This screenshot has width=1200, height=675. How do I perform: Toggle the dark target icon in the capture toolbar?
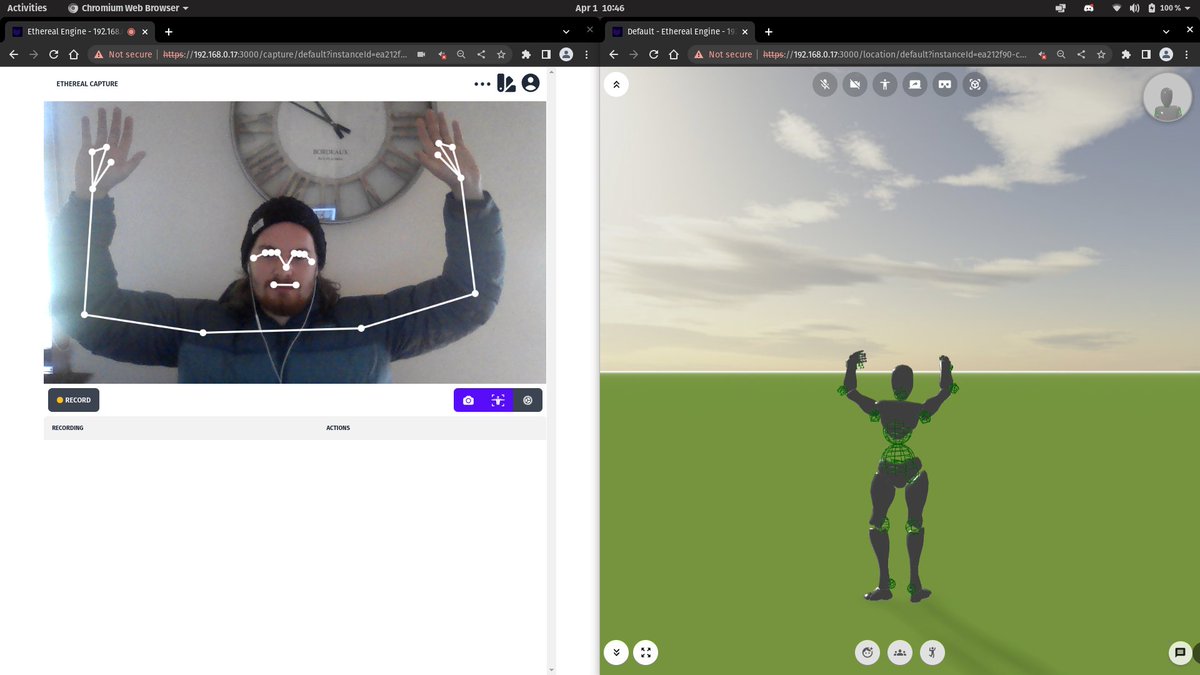pyautogui.click(x=528, y=400)
